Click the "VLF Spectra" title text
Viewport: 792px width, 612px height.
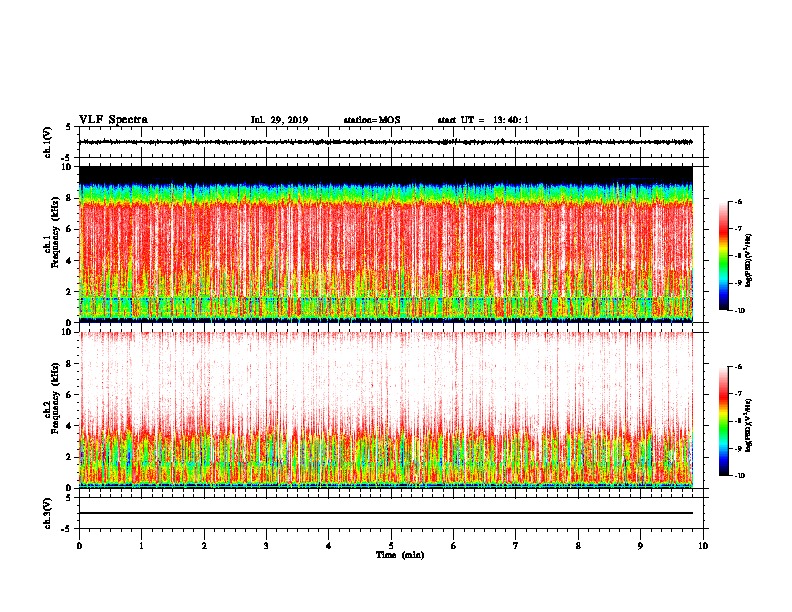click(x=113, y=120)
